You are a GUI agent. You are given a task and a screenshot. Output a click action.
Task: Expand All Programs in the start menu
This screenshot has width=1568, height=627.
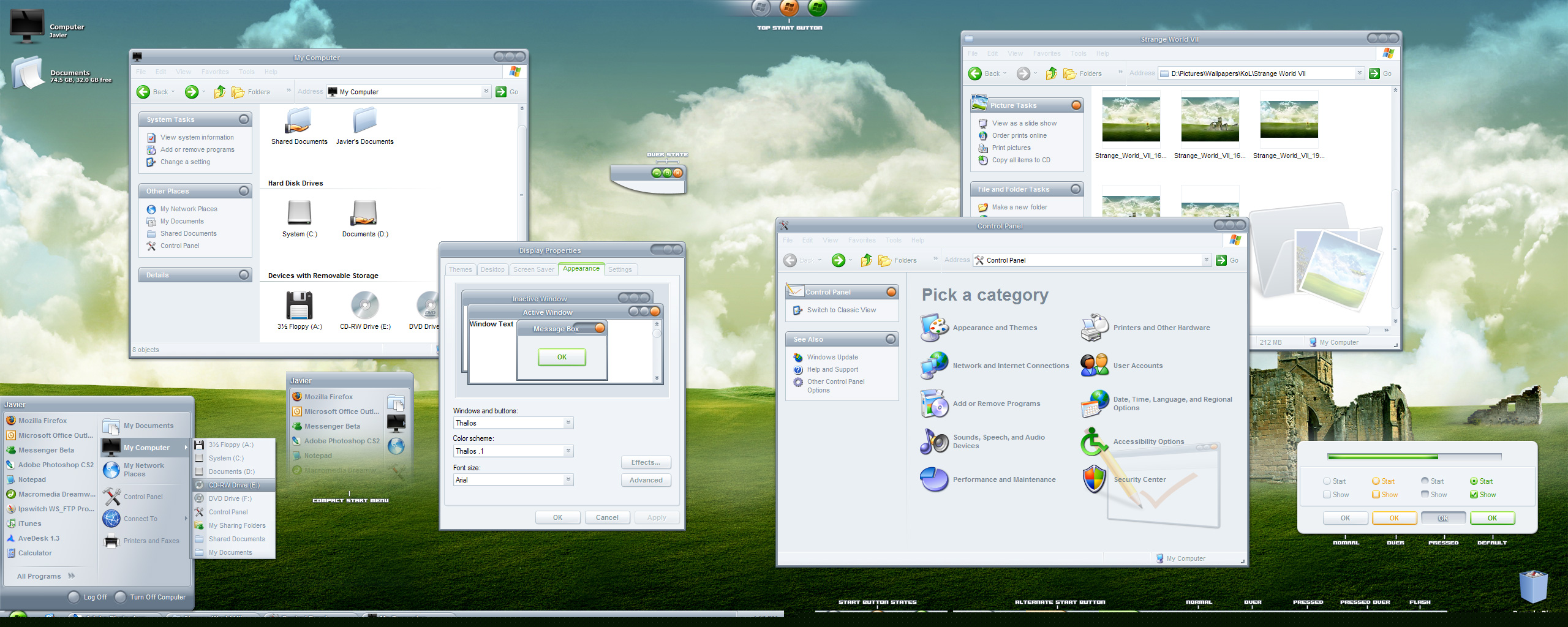click(46, 576)
